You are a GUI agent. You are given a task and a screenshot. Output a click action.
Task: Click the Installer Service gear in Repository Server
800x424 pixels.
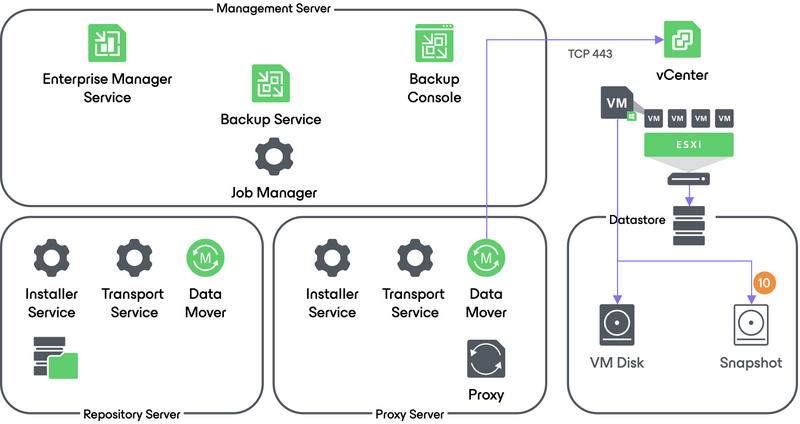pos(51,257)
